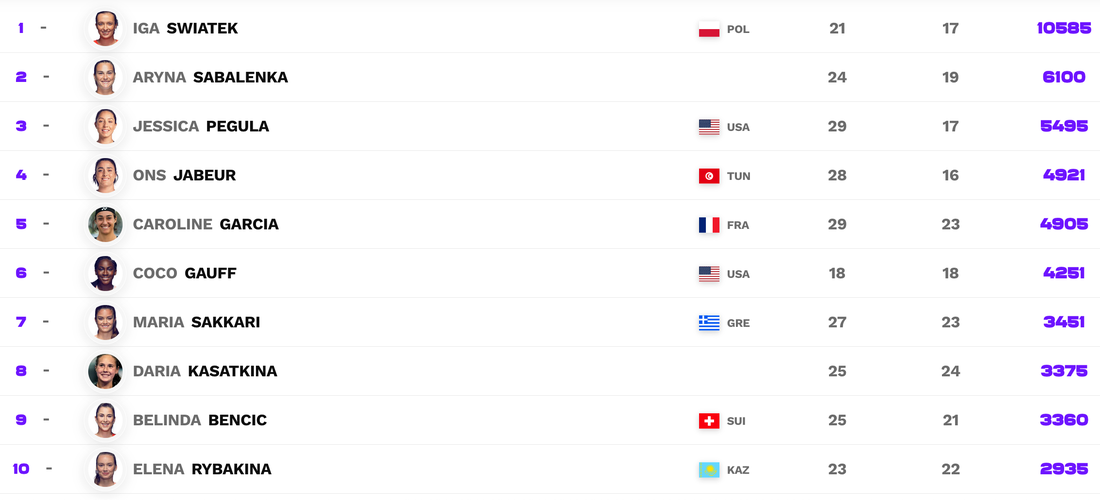Click Daria Kasatkina's photo
Viewport: 1100px width, 500px height.
(105, 371)
